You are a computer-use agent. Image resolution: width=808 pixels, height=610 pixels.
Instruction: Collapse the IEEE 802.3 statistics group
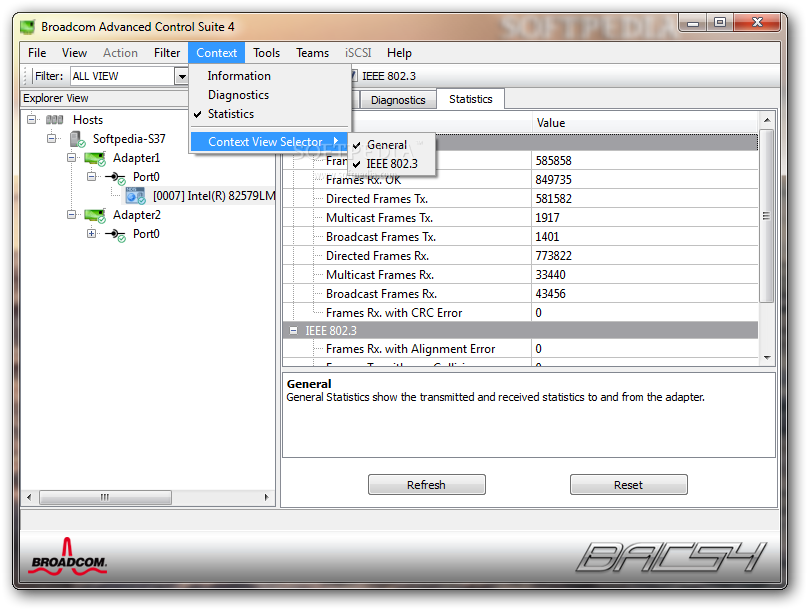[293, 331]
